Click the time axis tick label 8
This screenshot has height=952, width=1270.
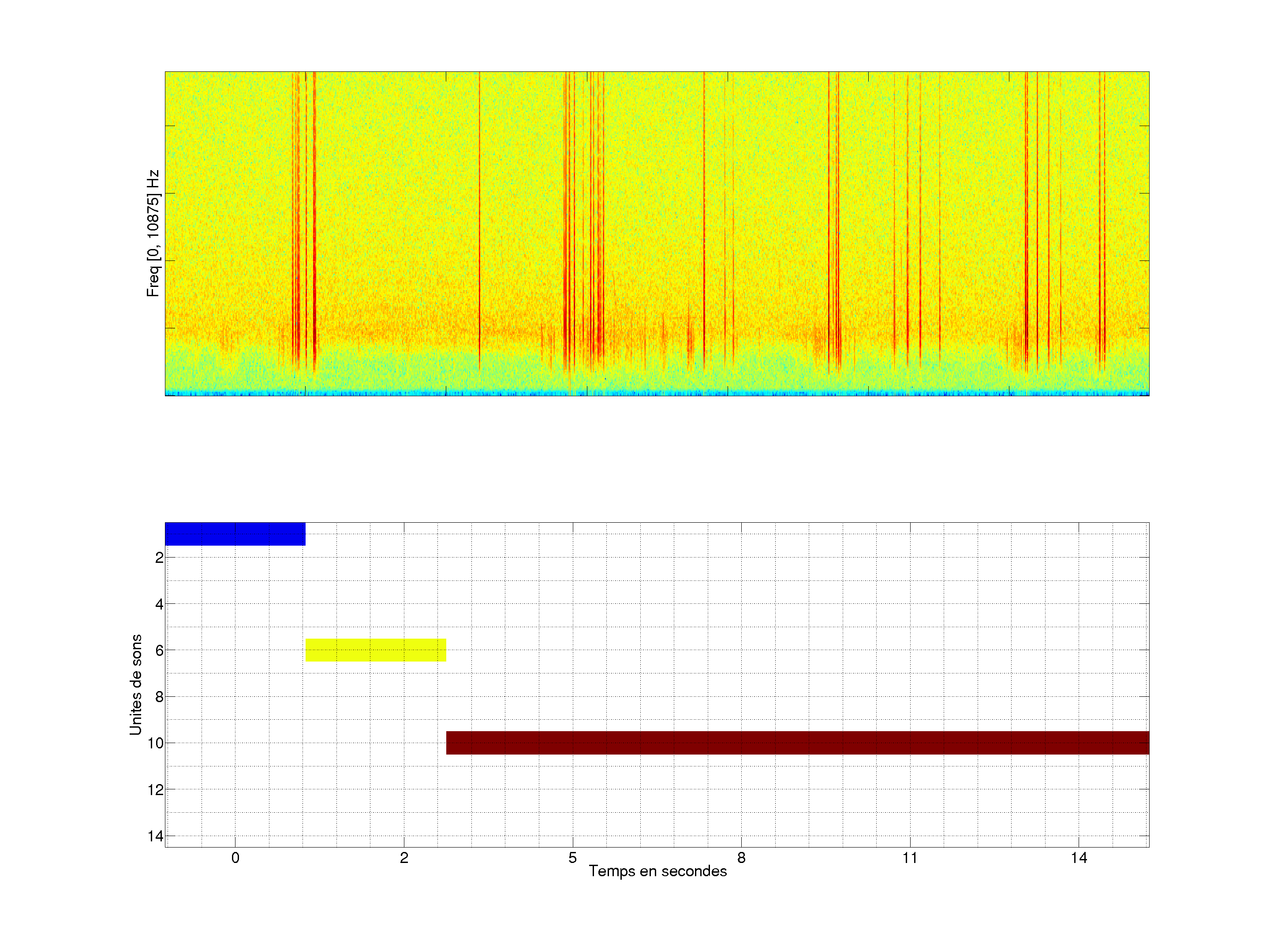(x=741, y=858)
